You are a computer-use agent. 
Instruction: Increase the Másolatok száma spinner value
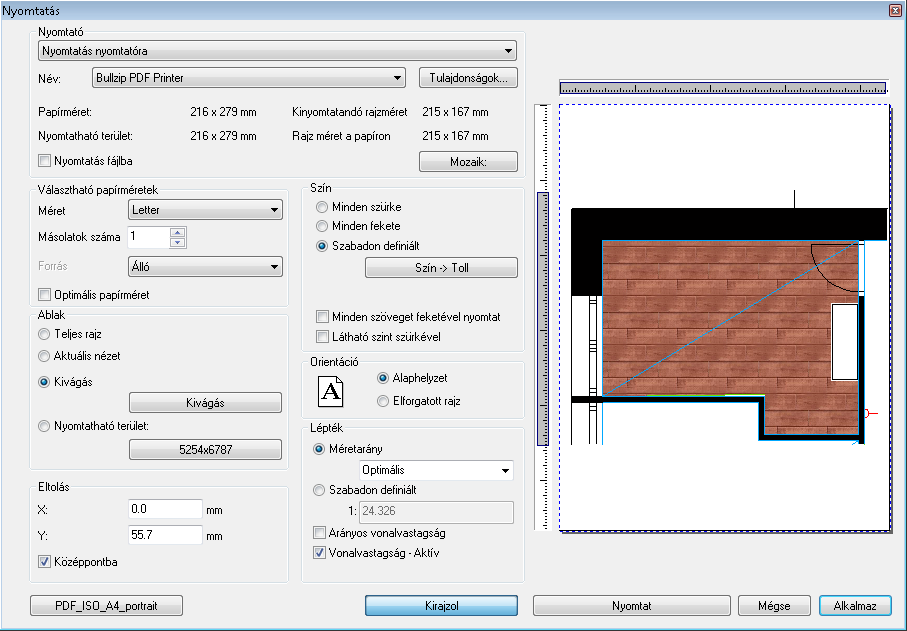point(178,233)
